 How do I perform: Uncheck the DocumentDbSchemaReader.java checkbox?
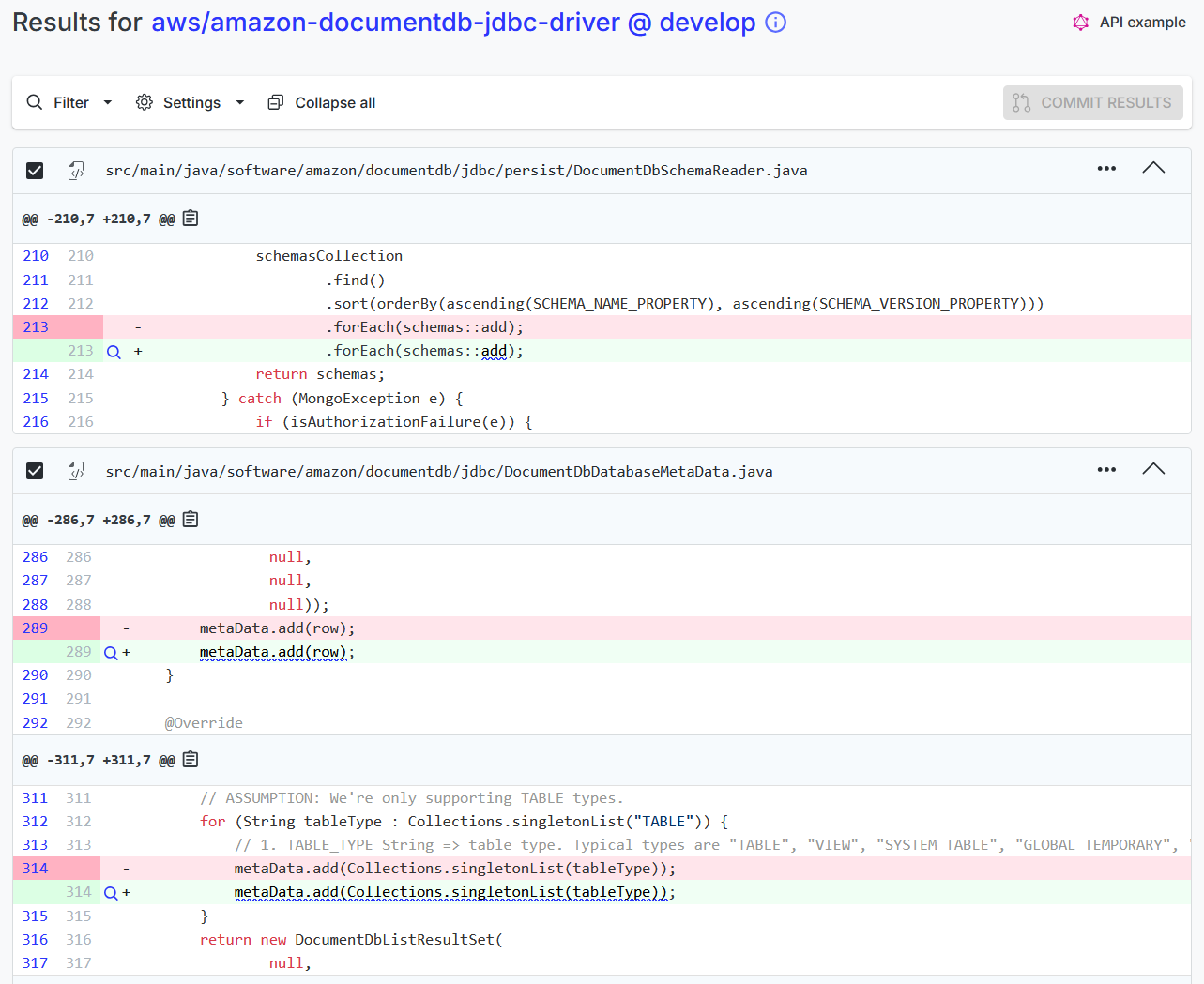point(35,171)
